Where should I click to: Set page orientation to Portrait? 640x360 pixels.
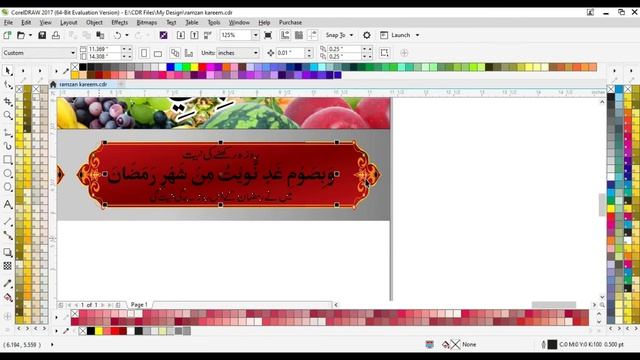[144, 53]
